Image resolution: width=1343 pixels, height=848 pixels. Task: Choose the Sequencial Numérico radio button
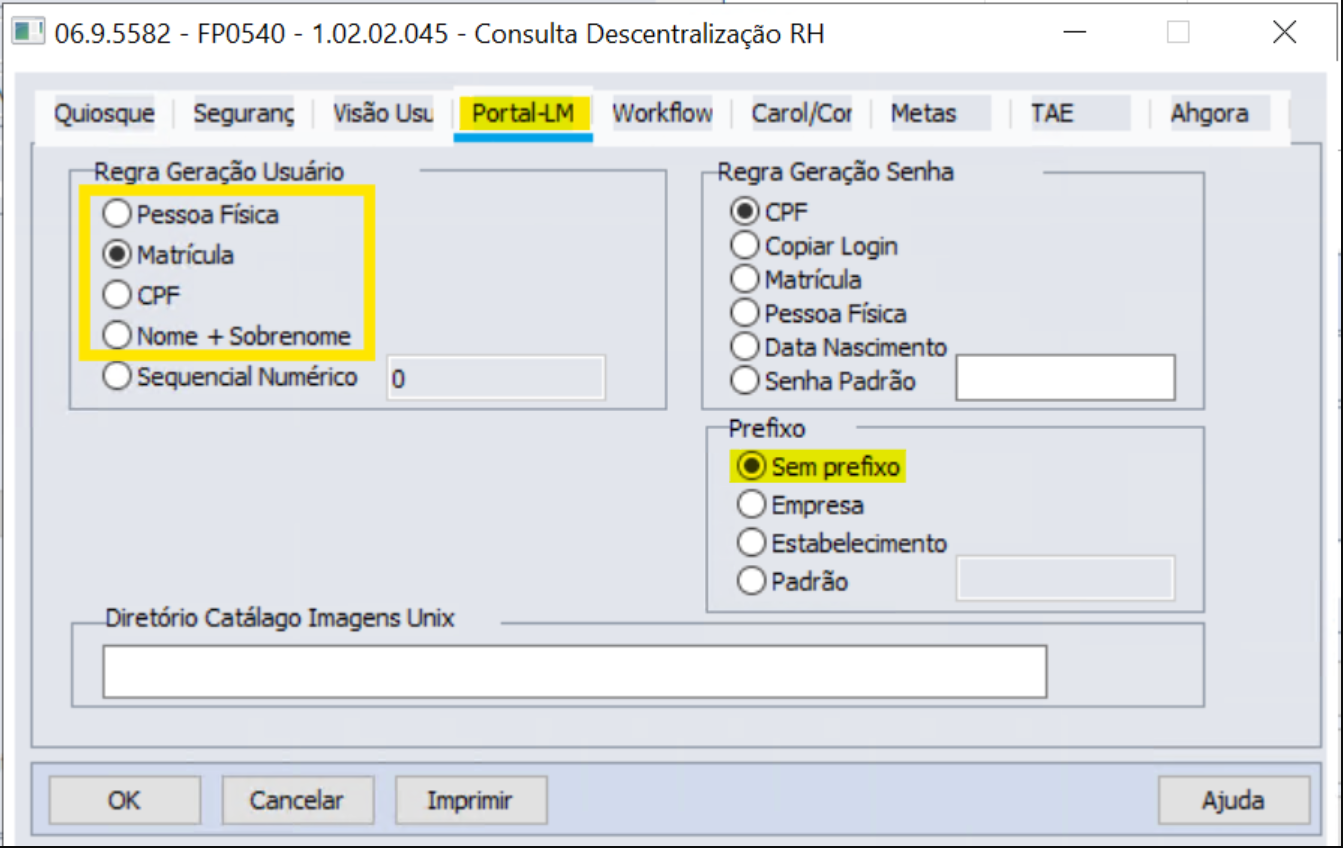118,377
